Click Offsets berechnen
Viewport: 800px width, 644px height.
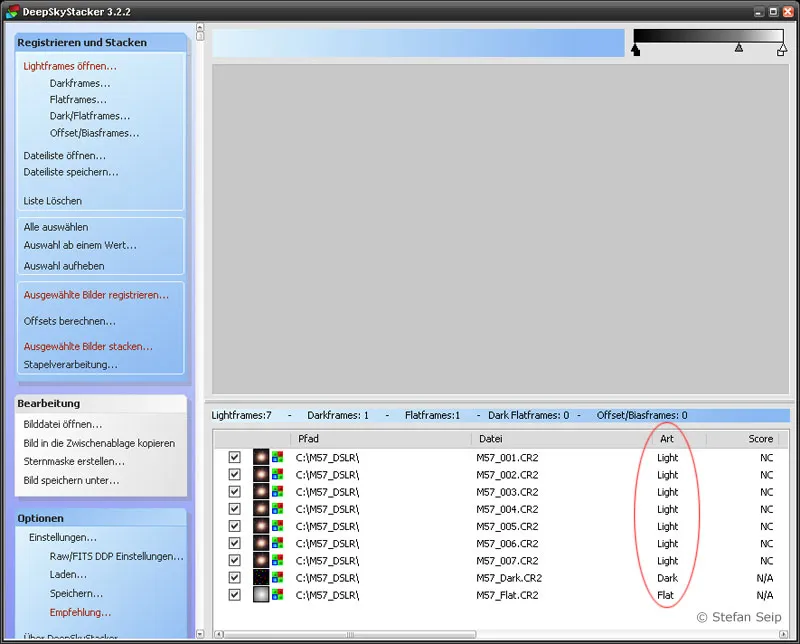point(69,321)
